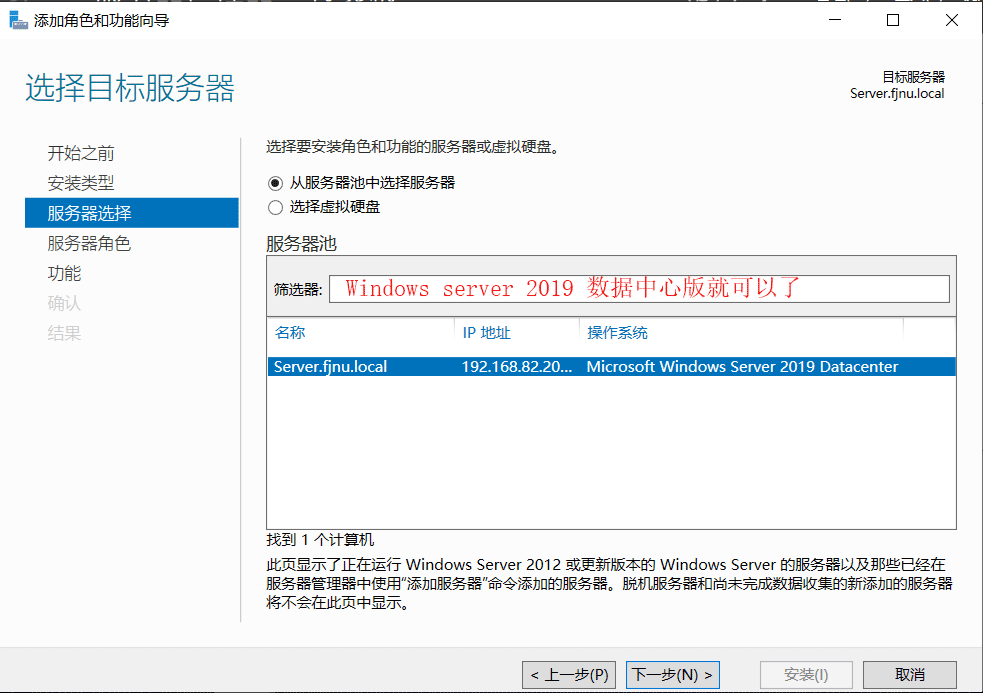This screenshot has height=693, width=983.
Task: Open the 安装类型 wizard step
Action: tap(81, 183)
